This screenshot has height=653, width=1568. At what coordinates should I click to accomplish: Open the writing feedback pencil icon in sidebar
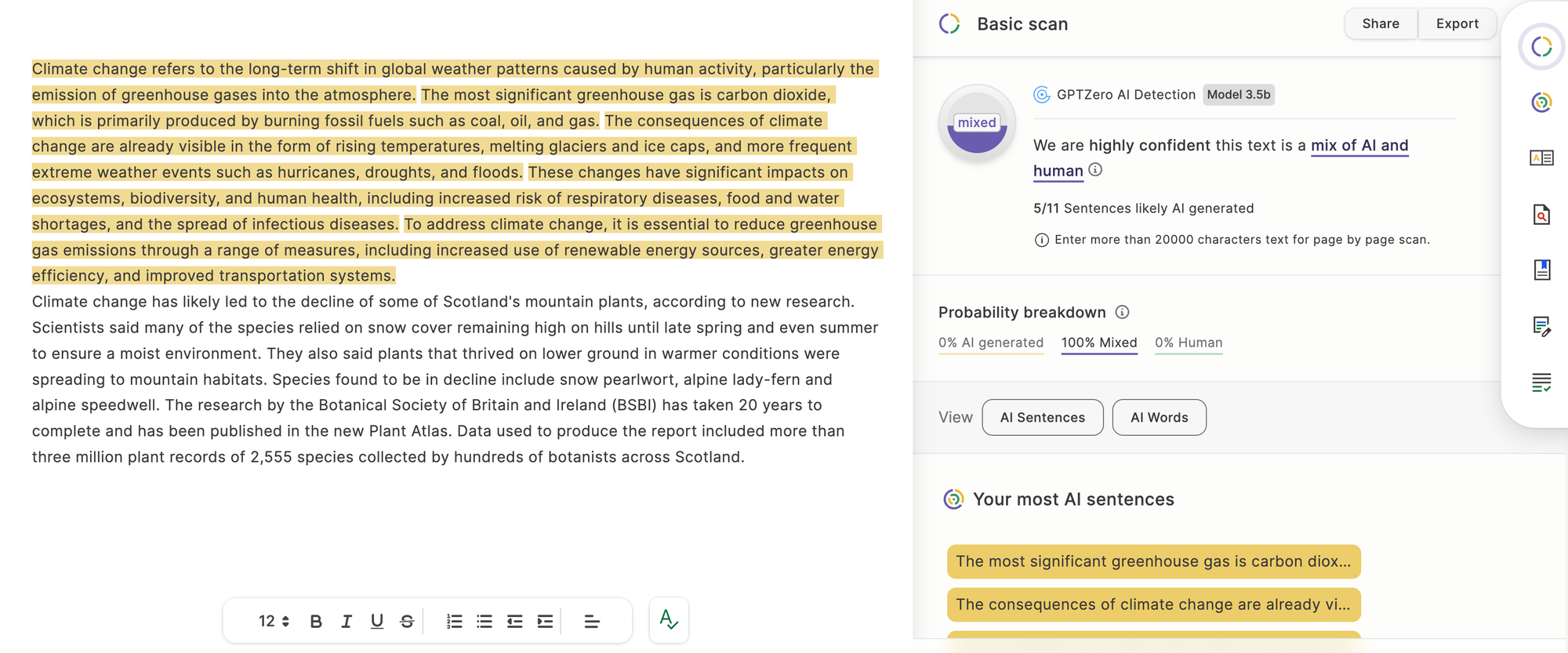click(1541, 326)
